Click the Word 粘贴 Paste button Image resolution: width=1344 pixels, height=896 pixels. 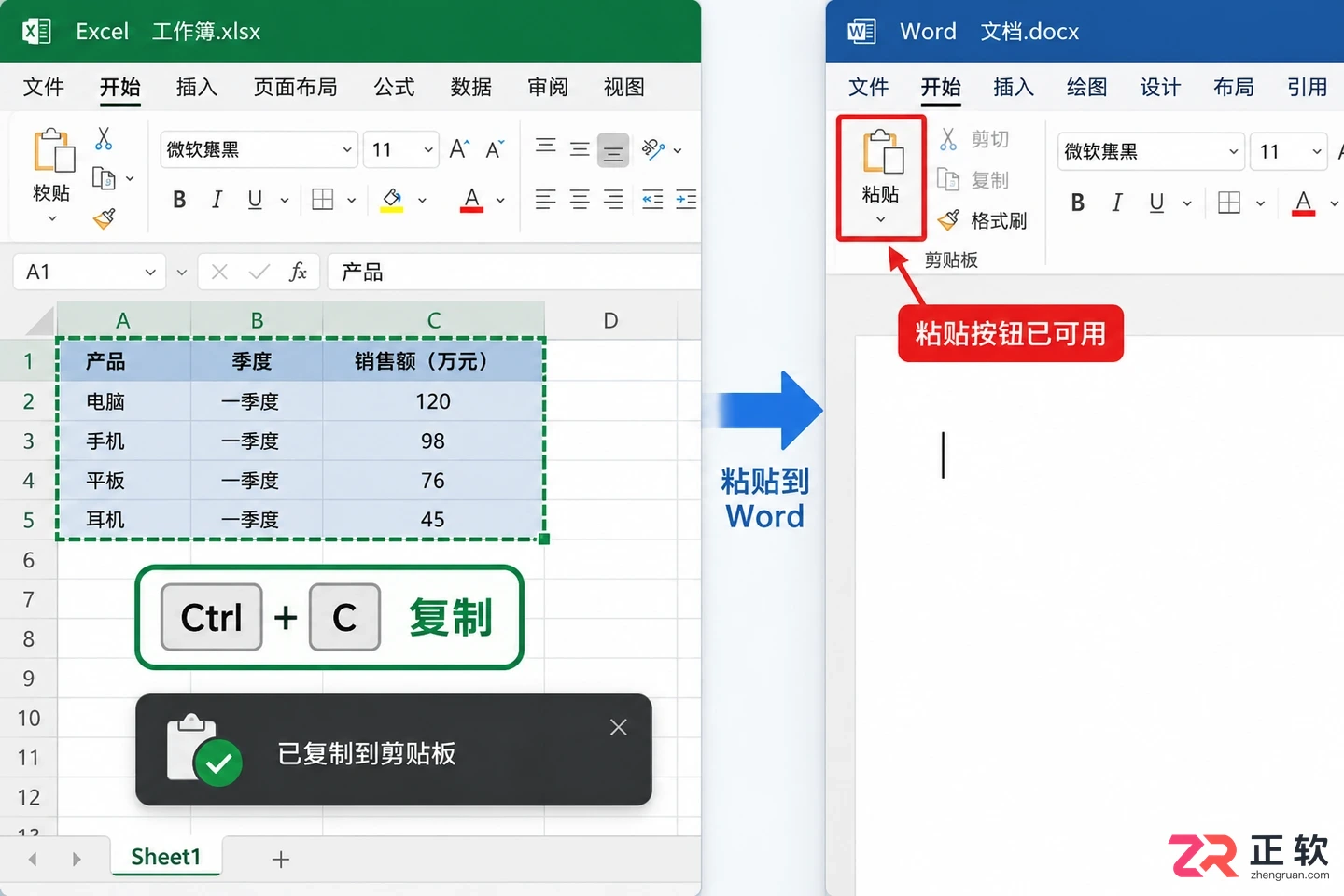(881, 177)
